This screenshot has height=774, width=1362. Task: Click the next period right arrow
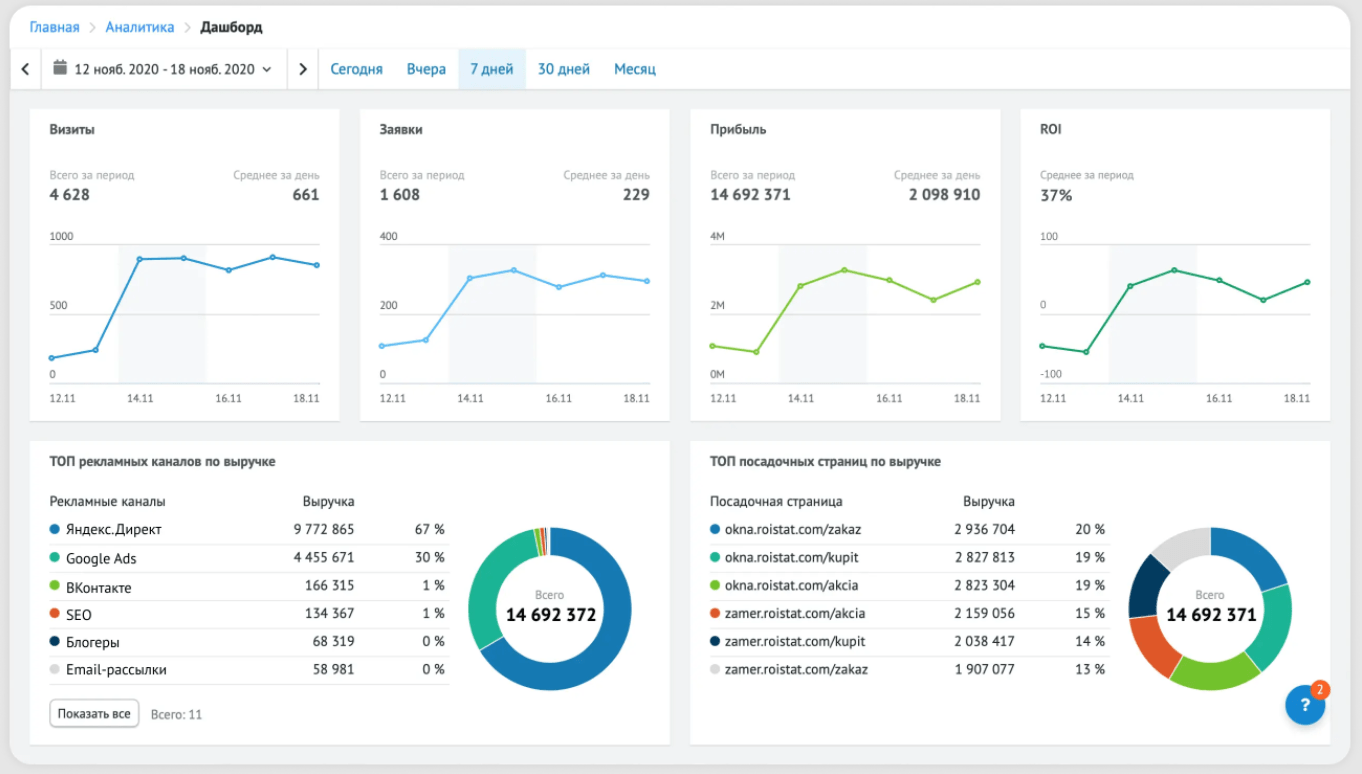303,70
